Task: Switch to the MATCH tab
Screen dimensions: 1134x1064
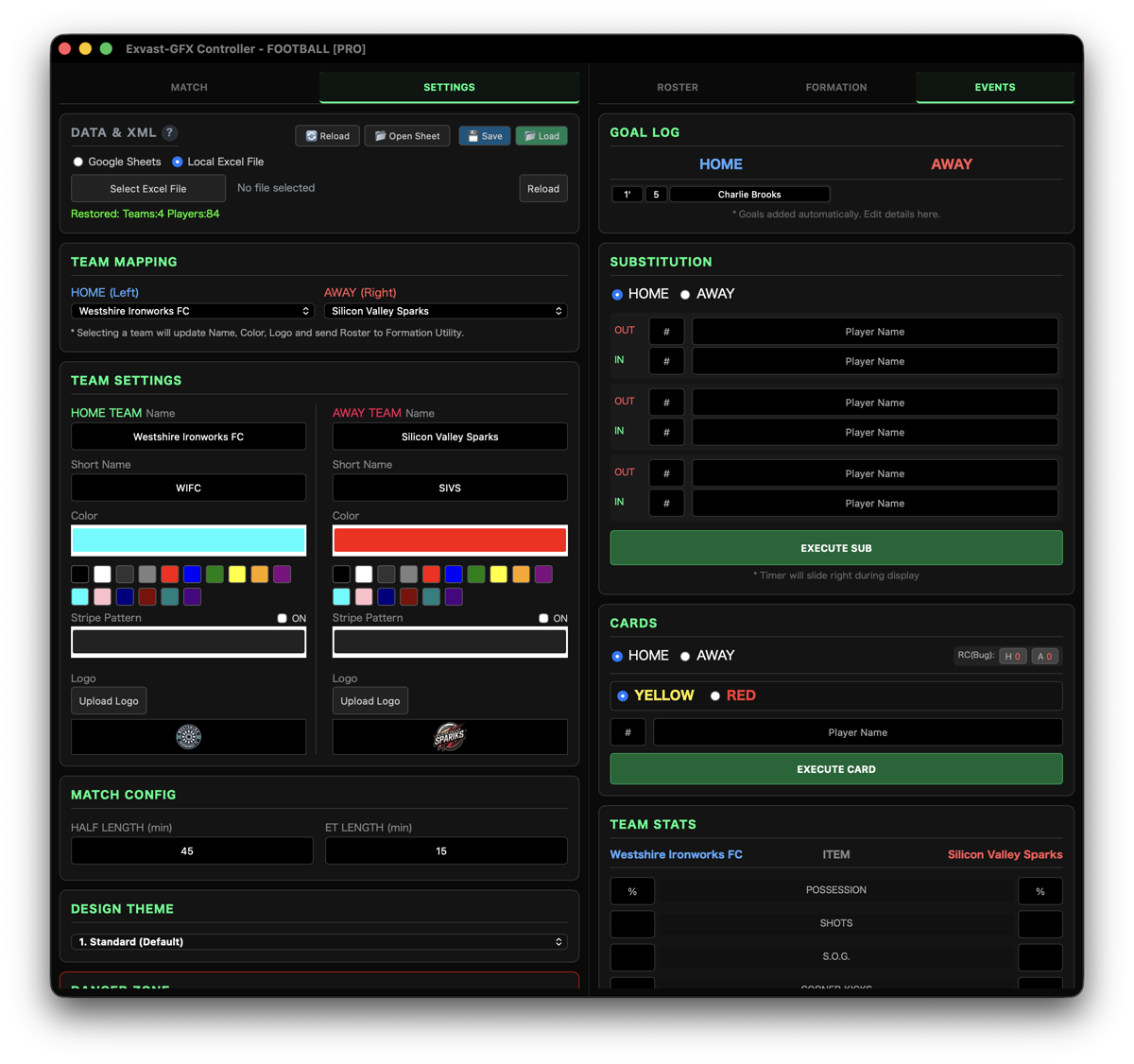Action: [189, 87]
